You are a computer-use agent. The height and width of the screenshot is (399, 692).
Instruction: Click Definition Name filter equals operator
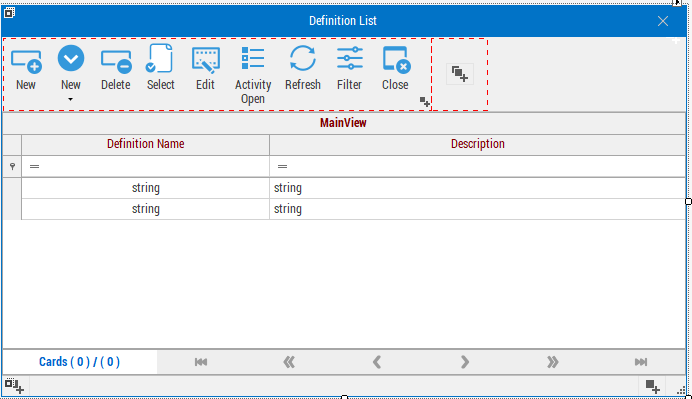pos(34,166)
